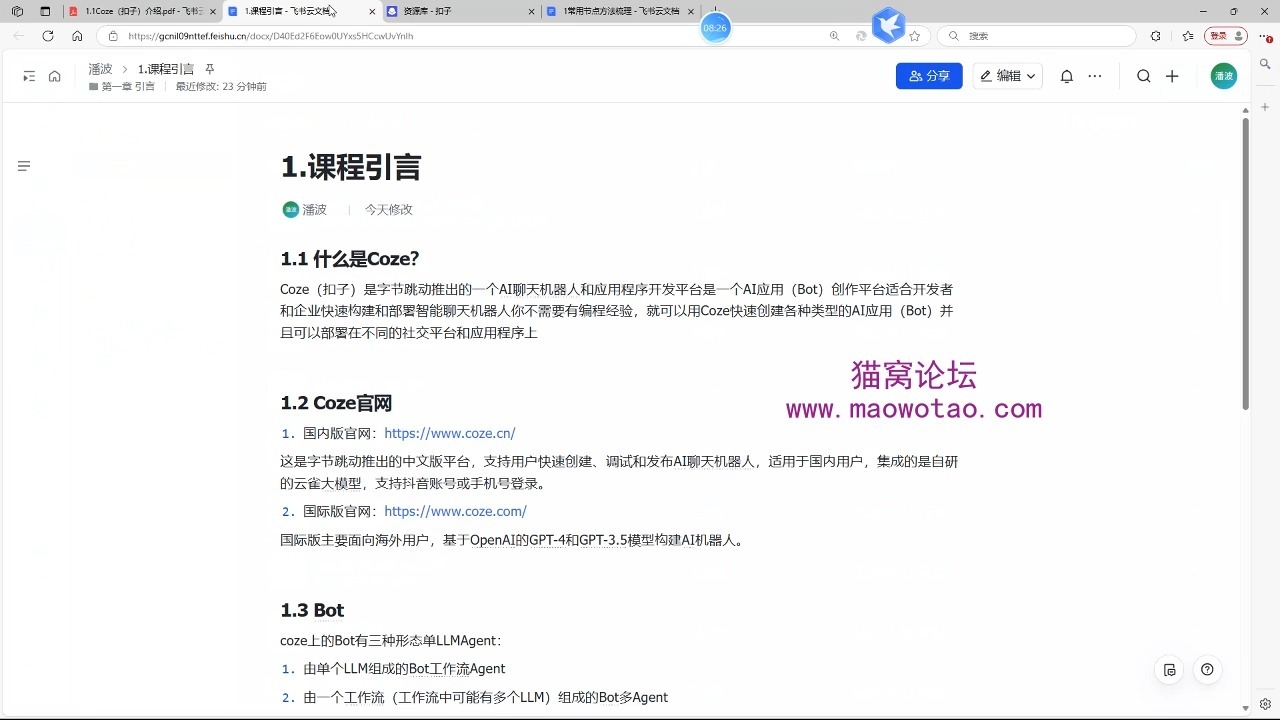The image size is (1280, 720).
Task: Open the 编辑 mode dropdown
Action: (1008, 76)
